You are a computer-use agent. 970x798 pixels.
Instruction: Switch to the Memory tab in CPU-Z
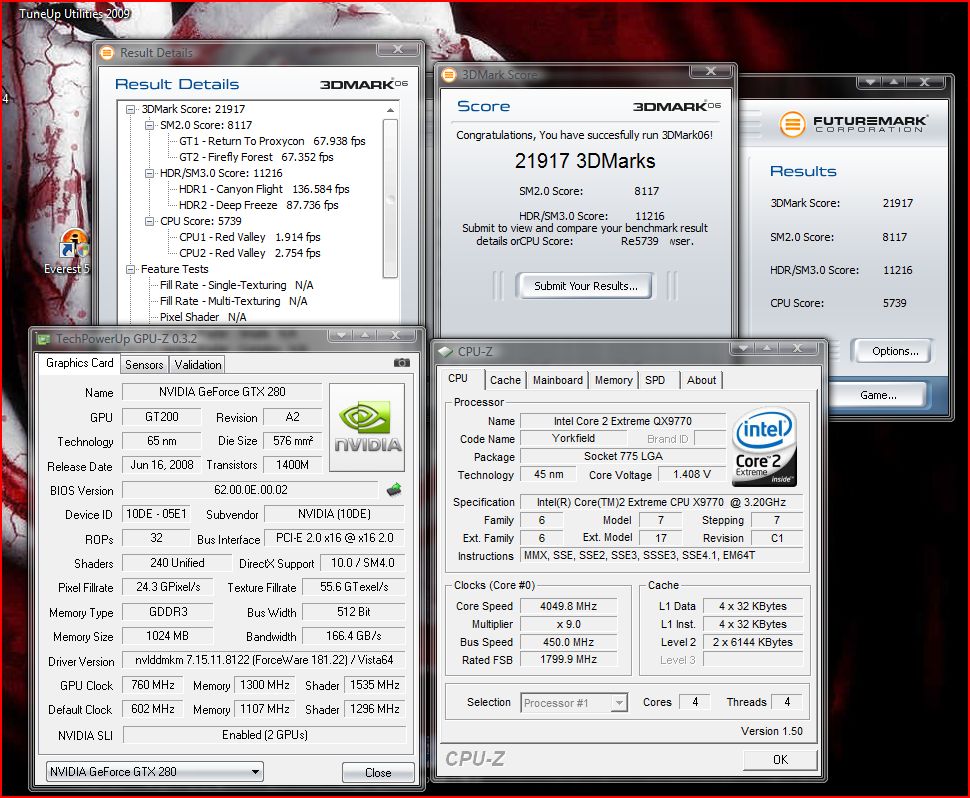(x=614, y=380)
